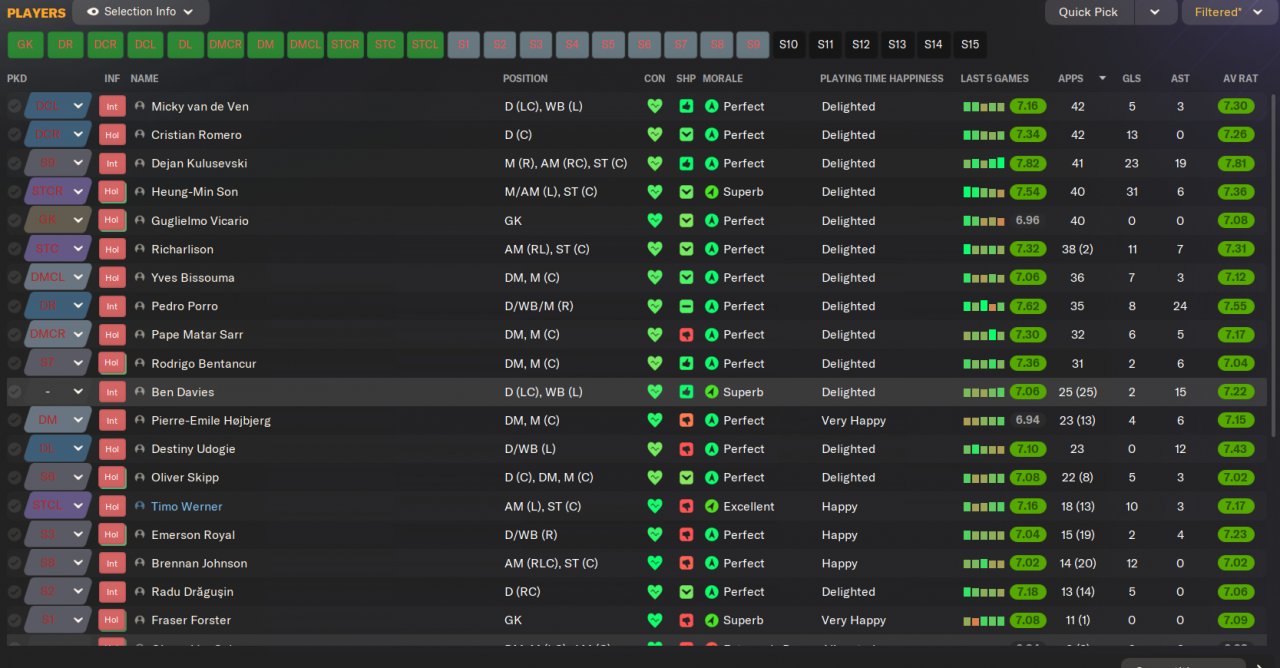Screen dimensions: 1280x668
Task: Click Destiny Udogie's 7.43 average rating pill
Action: 1236,449
